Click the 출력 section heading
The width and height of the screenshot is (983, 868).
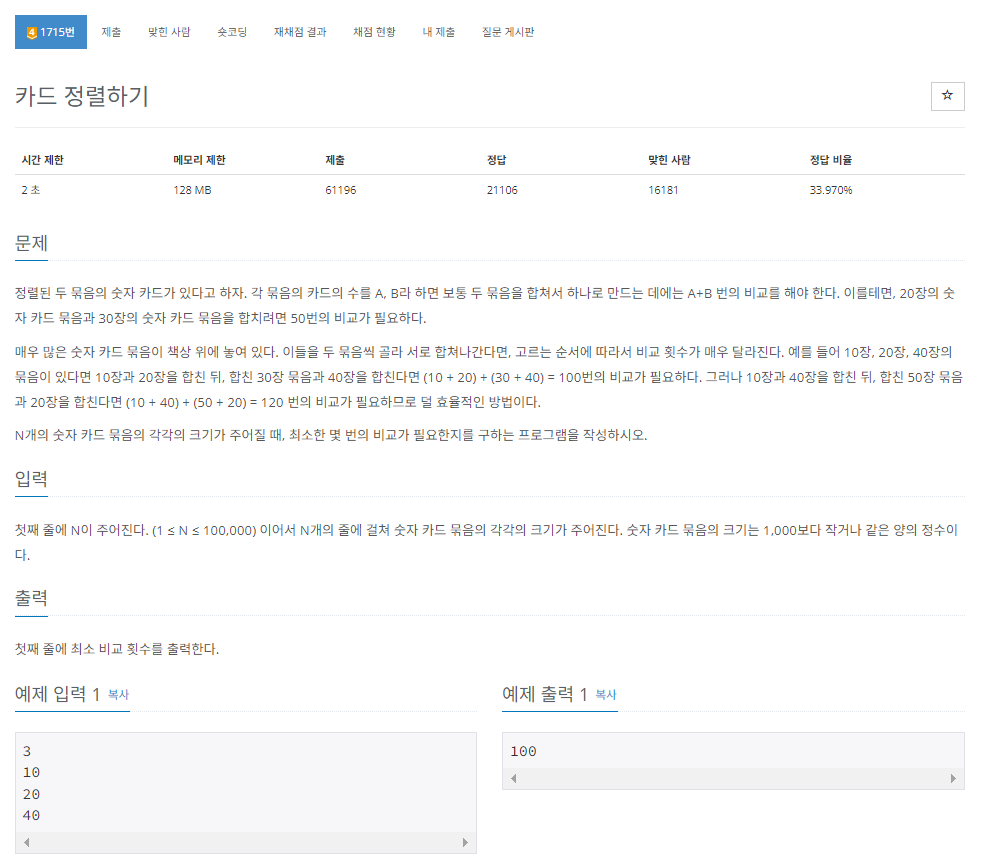point(31,598)
